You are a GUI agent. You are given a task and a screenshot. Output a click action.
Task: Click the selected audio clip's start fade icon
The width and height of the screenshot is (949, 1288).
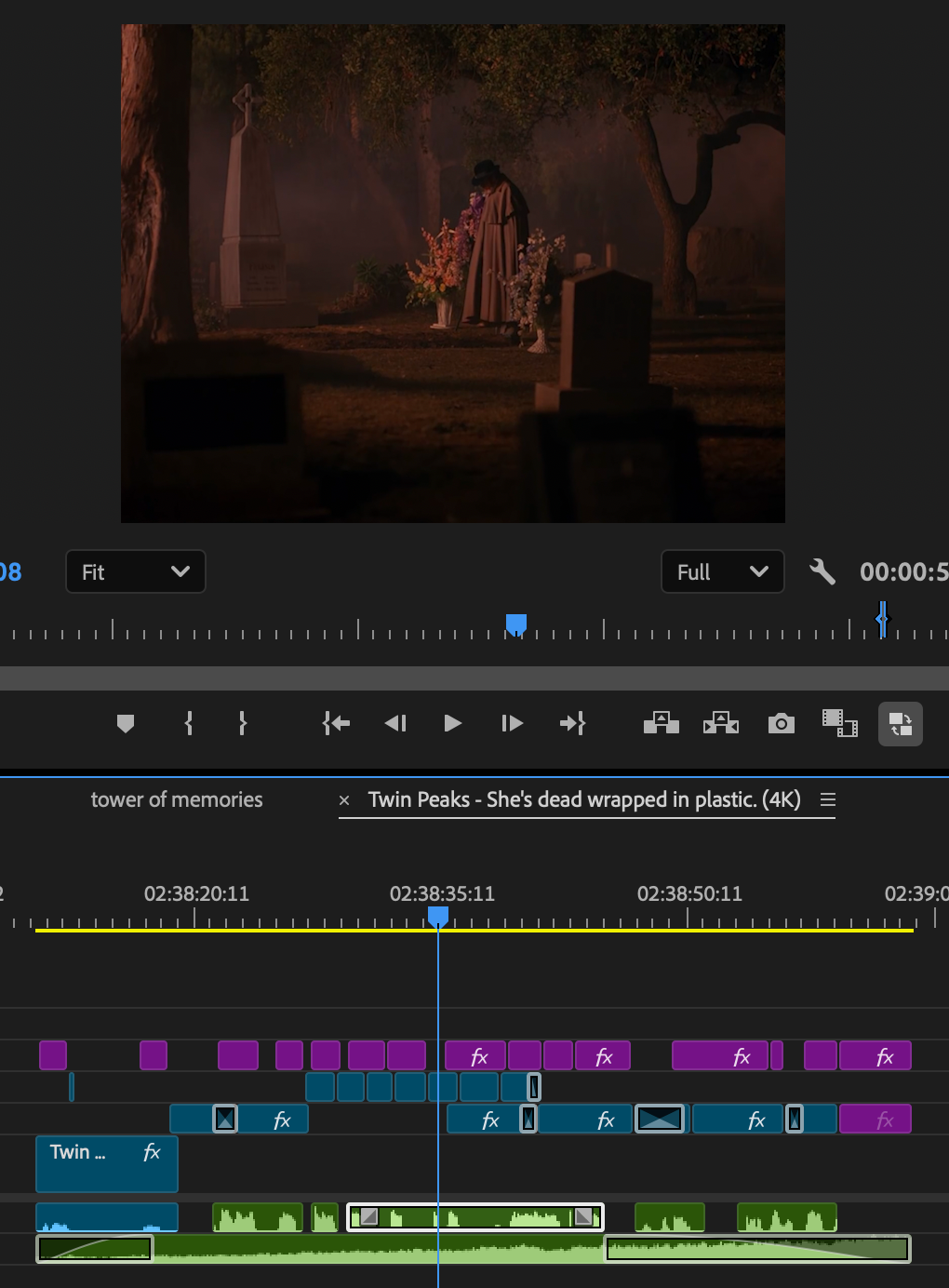click(x=369, y=1215)
